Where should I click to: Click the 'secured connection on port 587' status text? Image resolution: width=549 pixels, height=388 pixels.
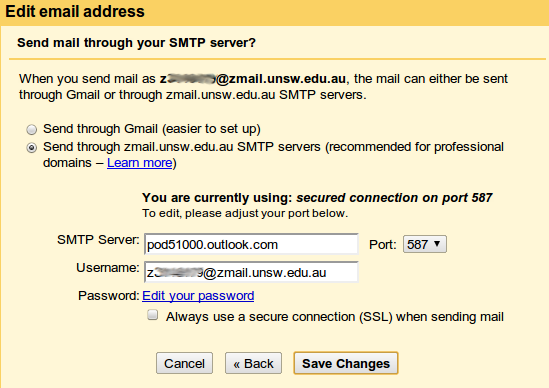click(x=394, y=198)
